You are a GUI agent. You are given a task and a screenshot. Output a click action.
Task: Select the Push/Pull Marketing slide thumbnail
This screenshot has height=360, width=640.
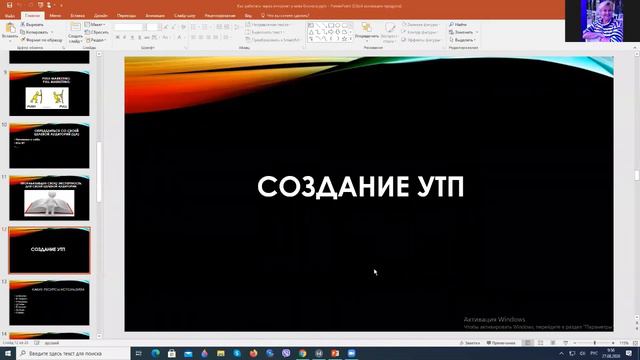coord(49,93)
